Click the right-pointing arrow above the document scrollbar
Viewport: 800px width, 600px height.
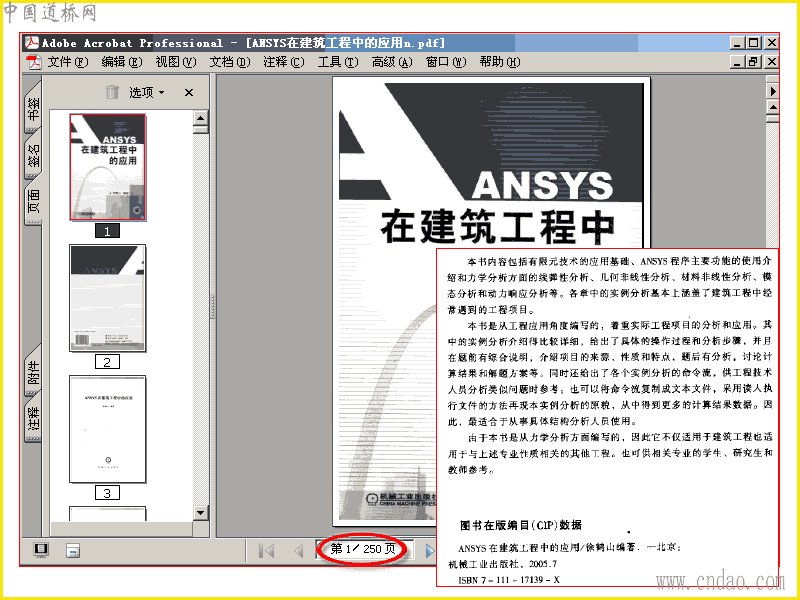coord(773,91)
